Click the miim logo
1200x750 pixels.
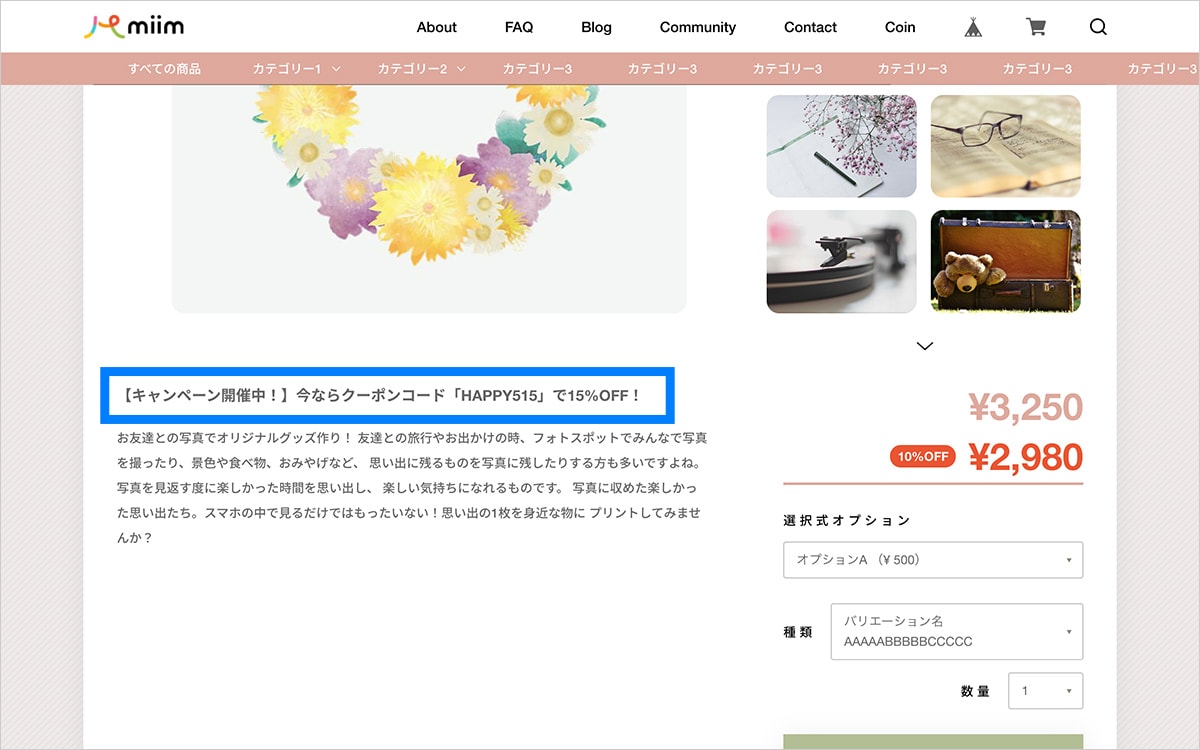click(133, 27)
